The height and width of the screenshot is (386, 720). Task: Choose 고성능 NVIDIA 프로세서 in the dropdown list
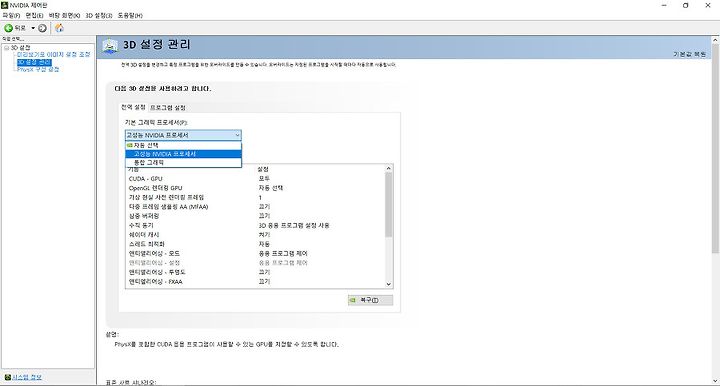tap(183, 154)
